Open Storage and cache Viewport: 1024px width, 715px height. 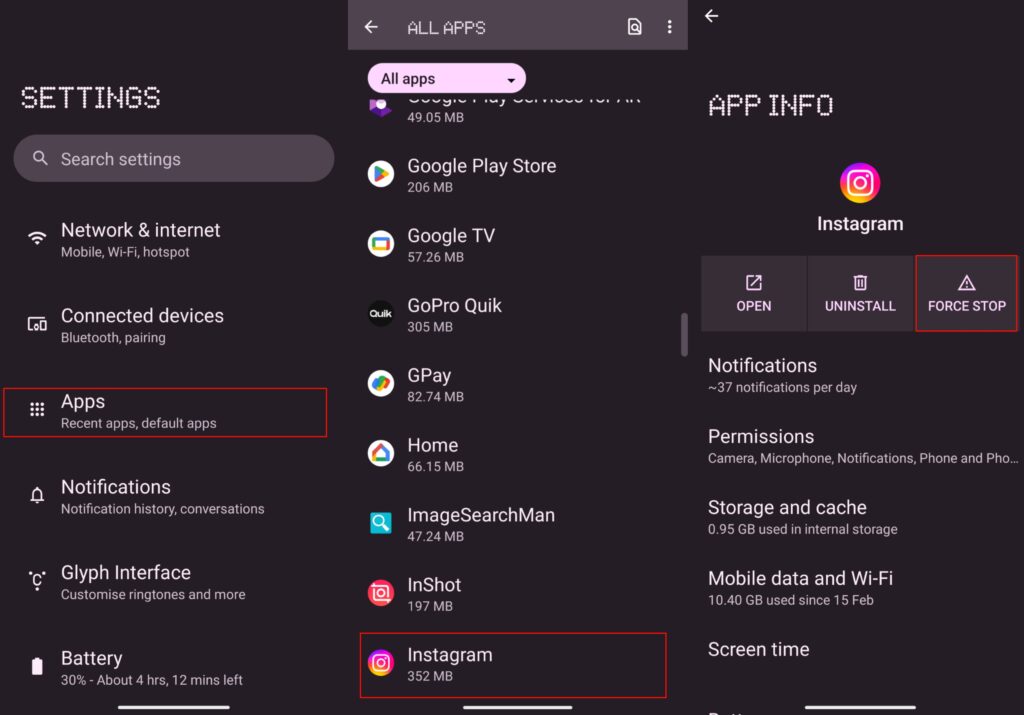[x=859, y=518]
